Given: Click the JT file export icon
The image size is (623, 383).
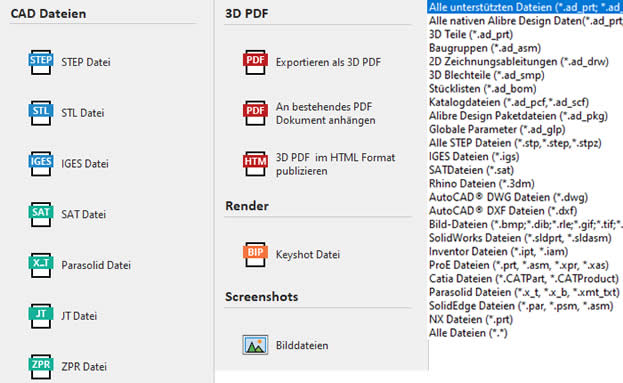Looking at the screenshot, I should coord(41,316).
